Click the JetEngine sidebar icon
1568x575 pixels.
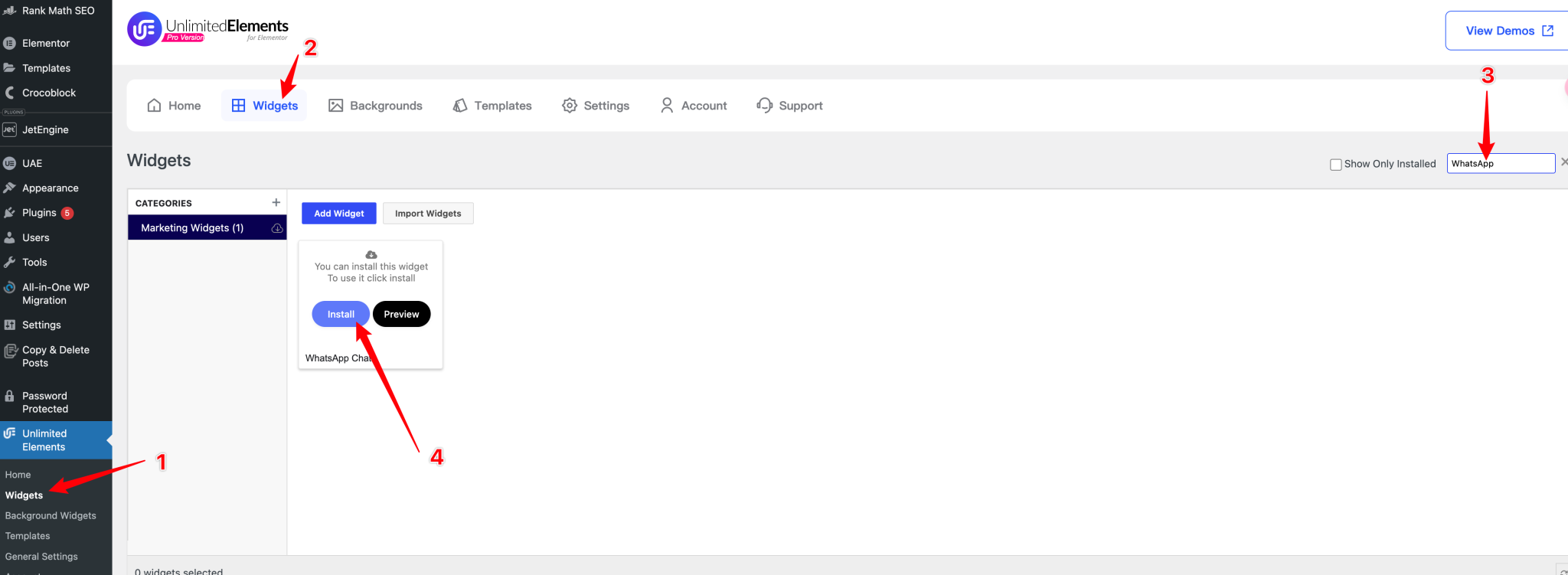(9, 130)
